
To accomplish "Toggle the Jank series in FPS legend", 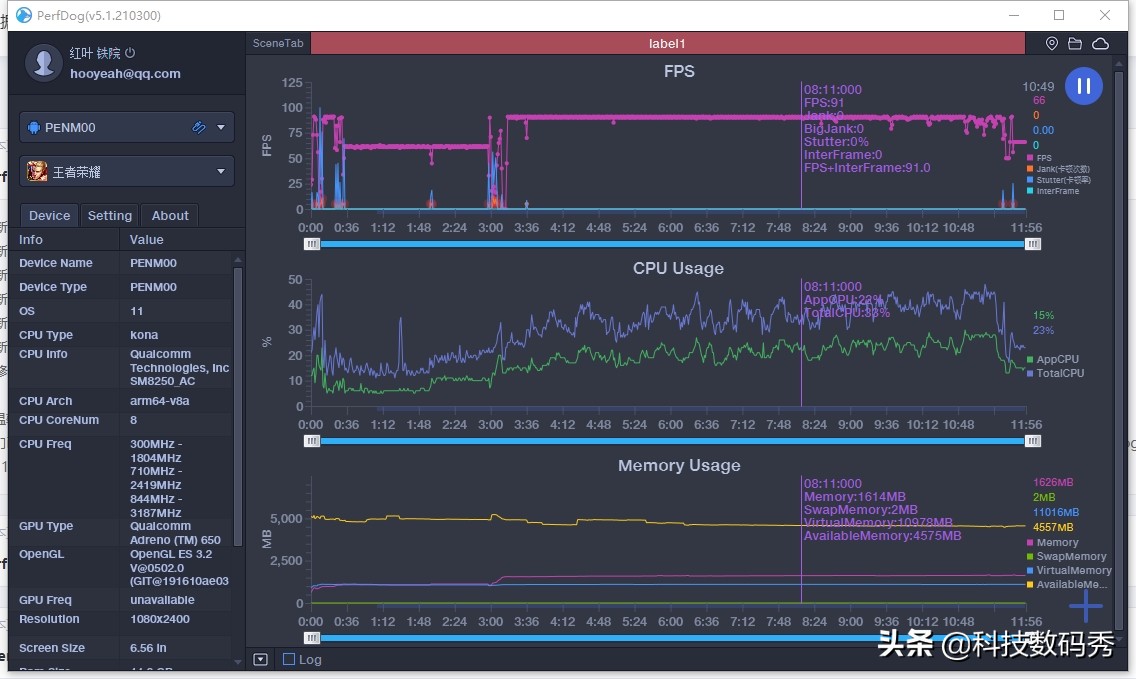I will point(1060,169).
